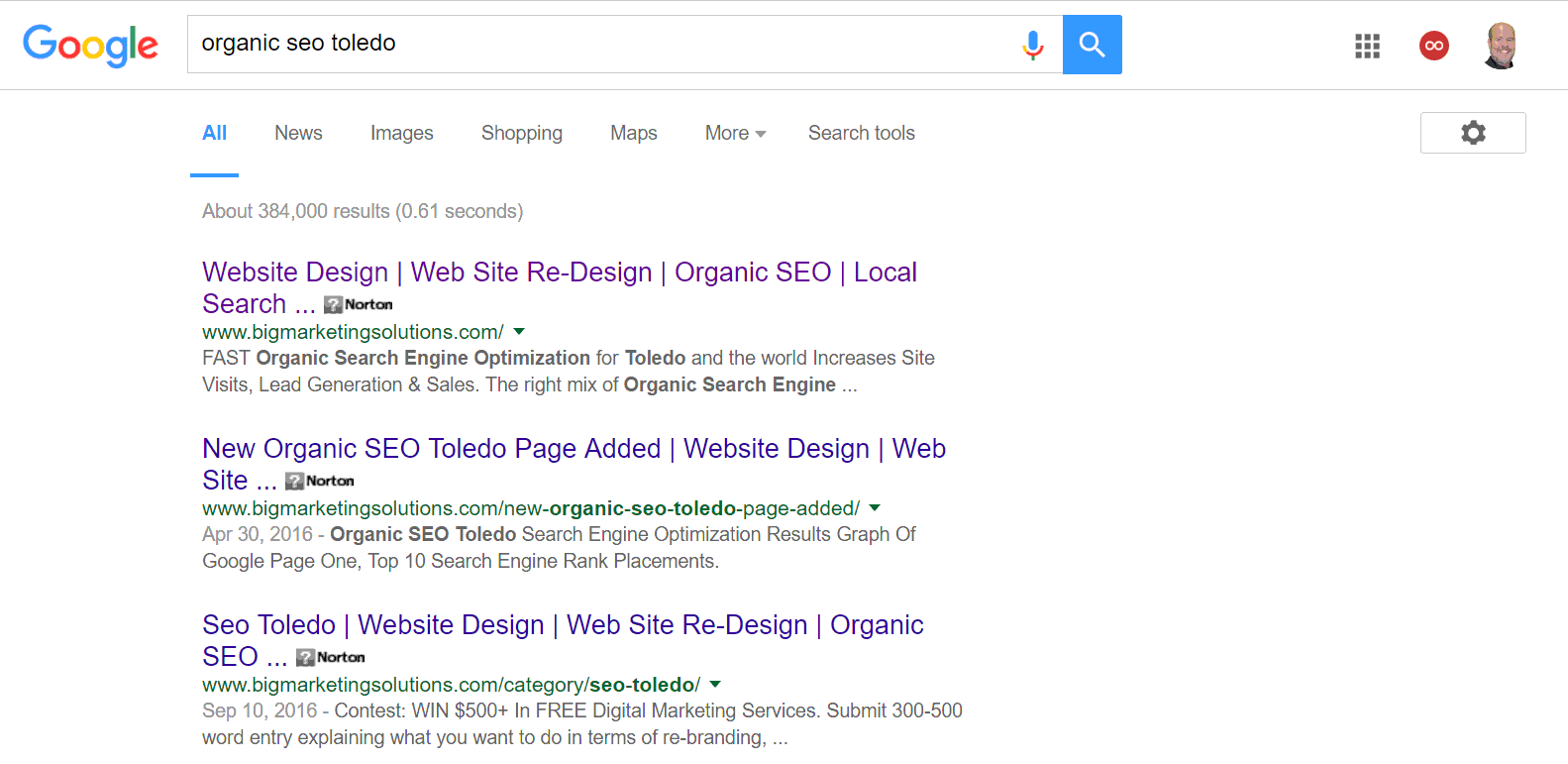Click the www.bigmarketingsolutions.com/ green URL

coord(353,332)
